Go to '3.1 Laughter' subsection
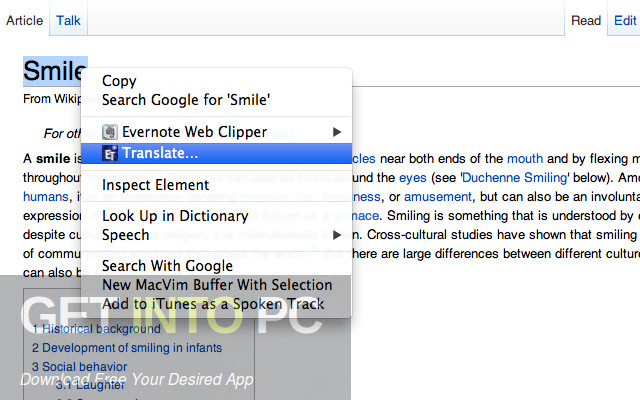The height and width of the screenshot is (400, 640). tap(90, 384)
